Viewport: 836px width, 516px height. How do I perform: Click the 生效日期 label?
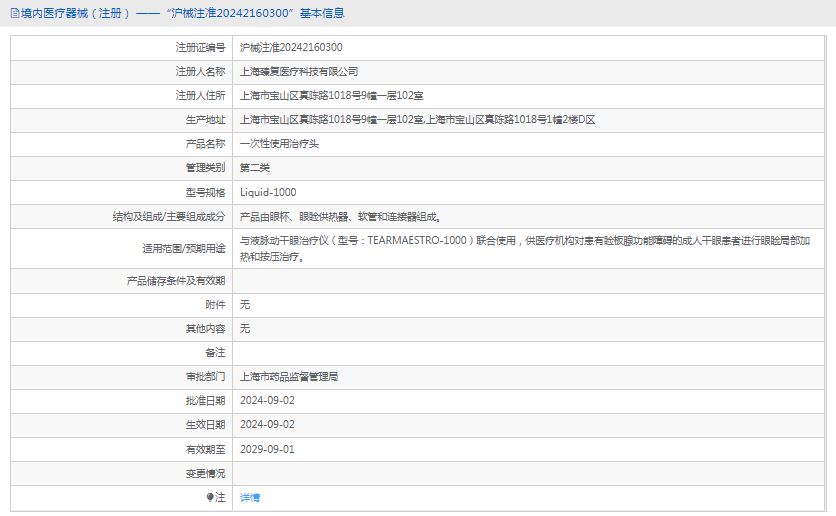205,424
